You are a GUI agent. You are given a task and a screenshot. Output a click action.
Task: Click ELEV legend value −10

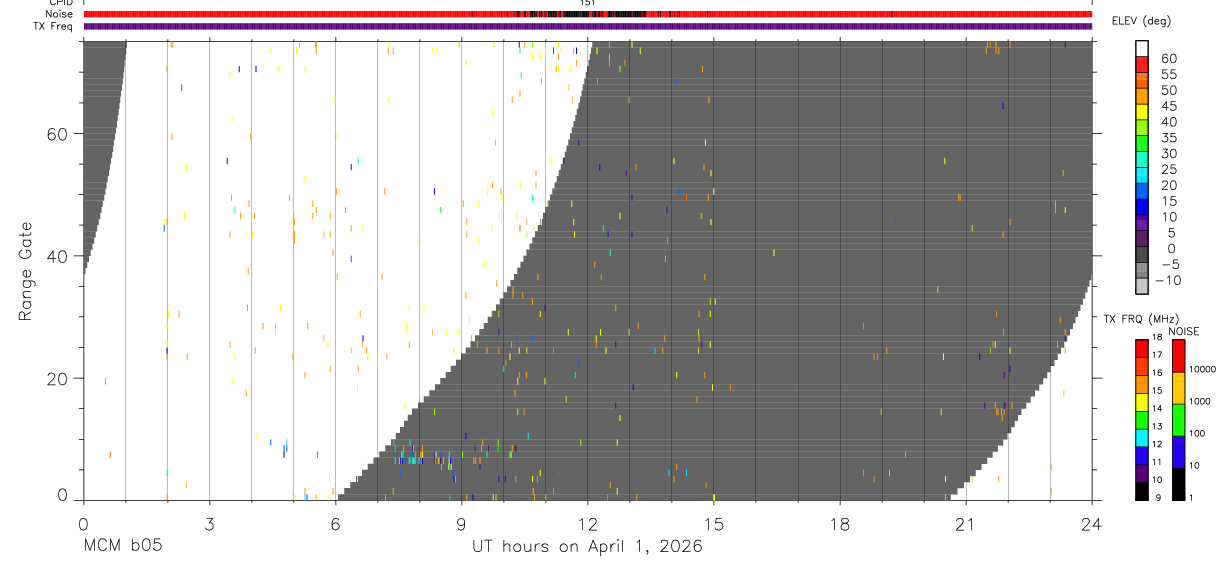tap(1168, 281)
